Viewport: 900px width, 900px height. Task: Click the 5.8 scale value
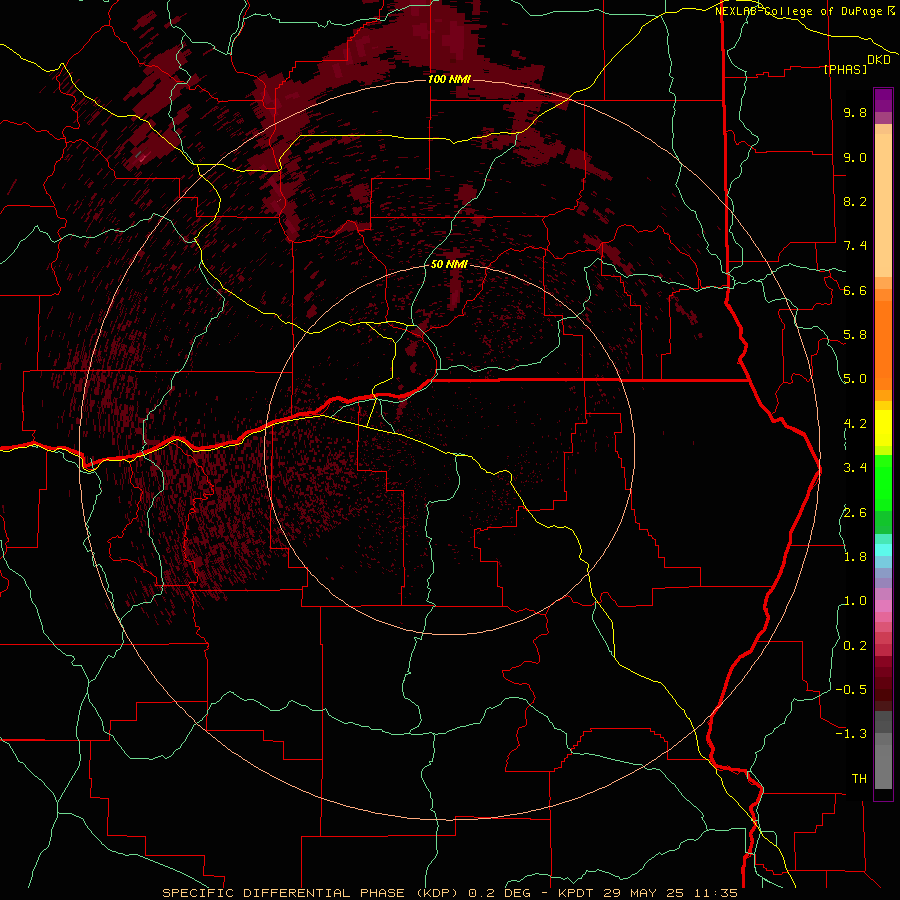click(x=855, y=335)
